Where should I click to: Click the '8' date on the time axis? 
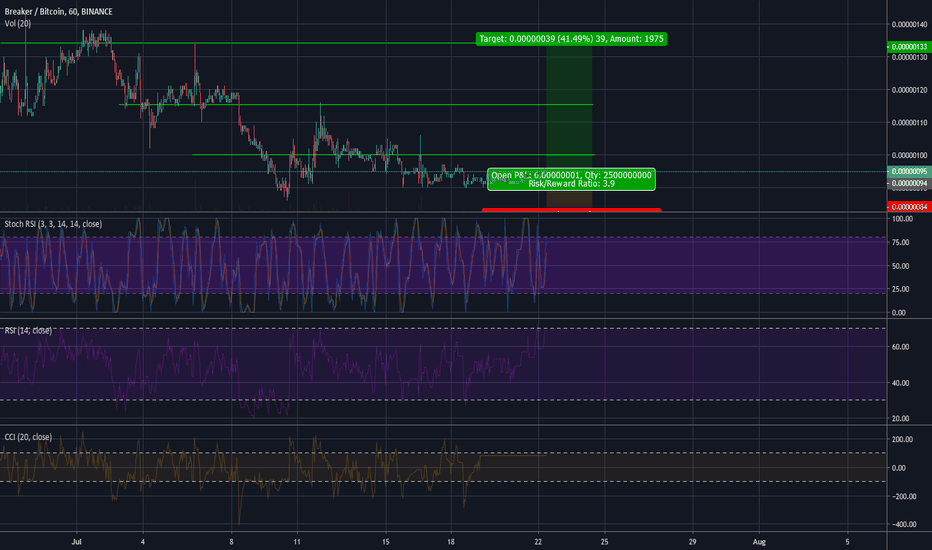(231, 542)
